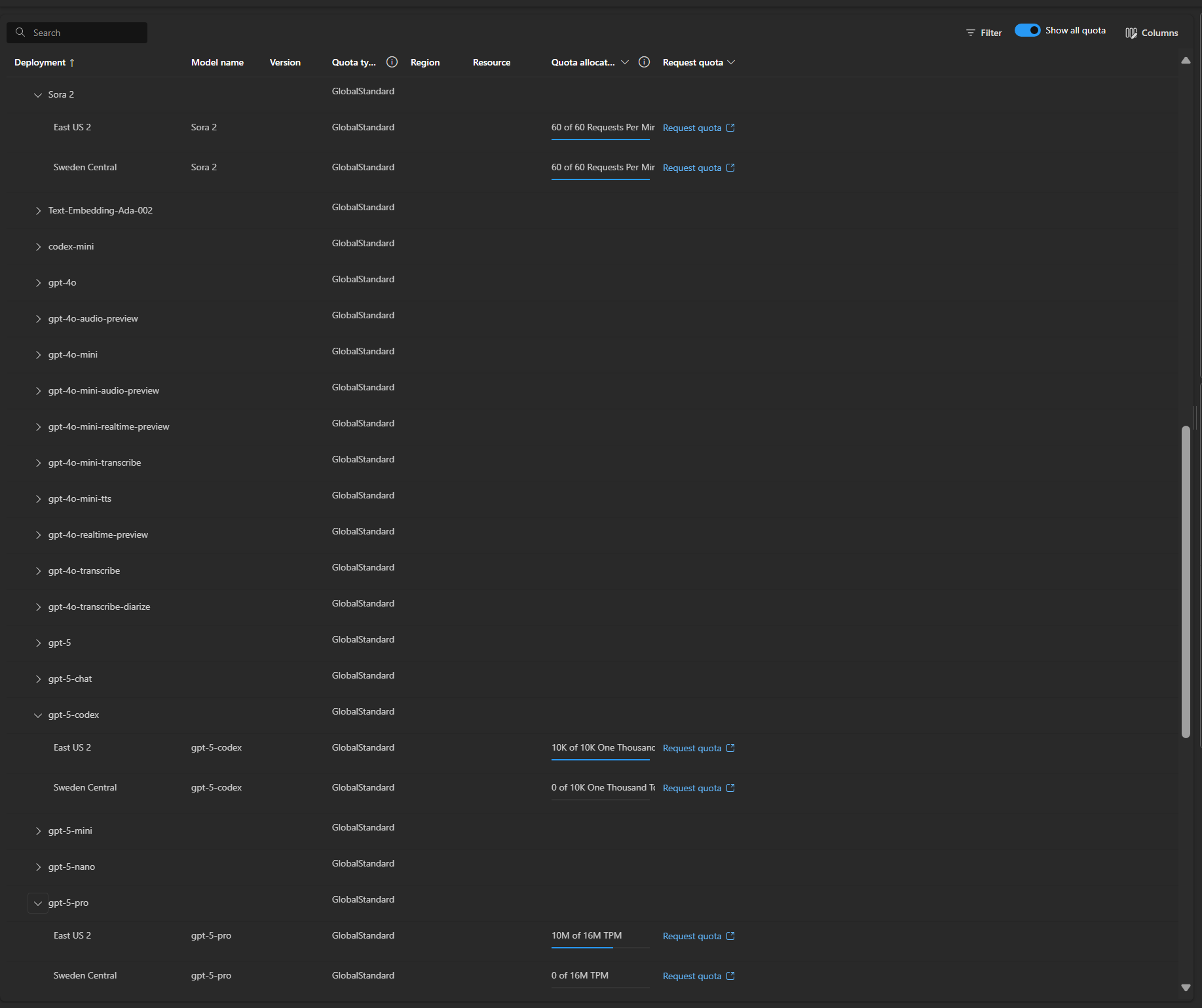Click the gpt-5-pro East US 2 quota usage bar
Image resolution: width=1202 pixels, height=1008 pixels.
tap(601, 947)
